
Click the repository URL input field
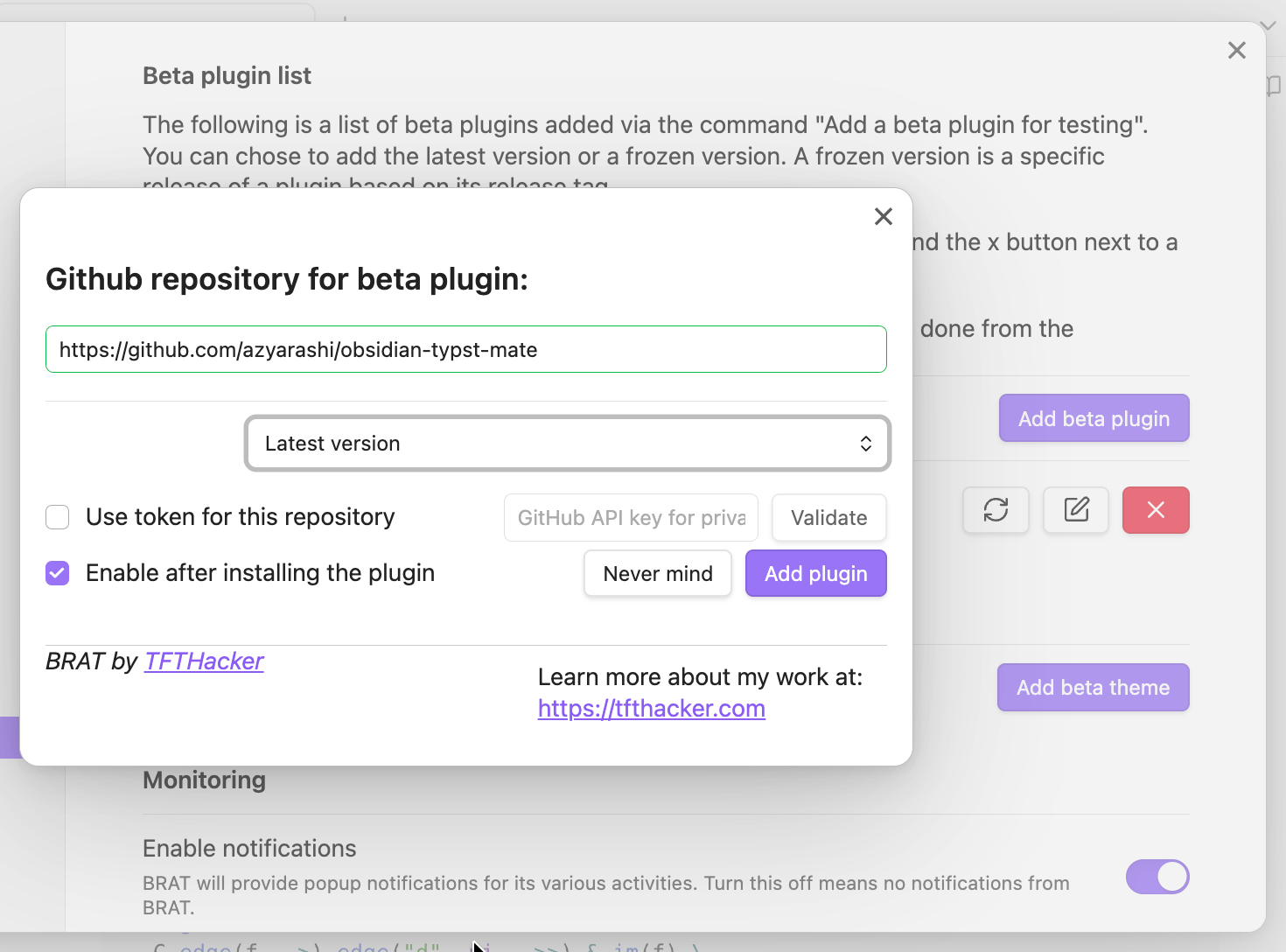[465, 348]
